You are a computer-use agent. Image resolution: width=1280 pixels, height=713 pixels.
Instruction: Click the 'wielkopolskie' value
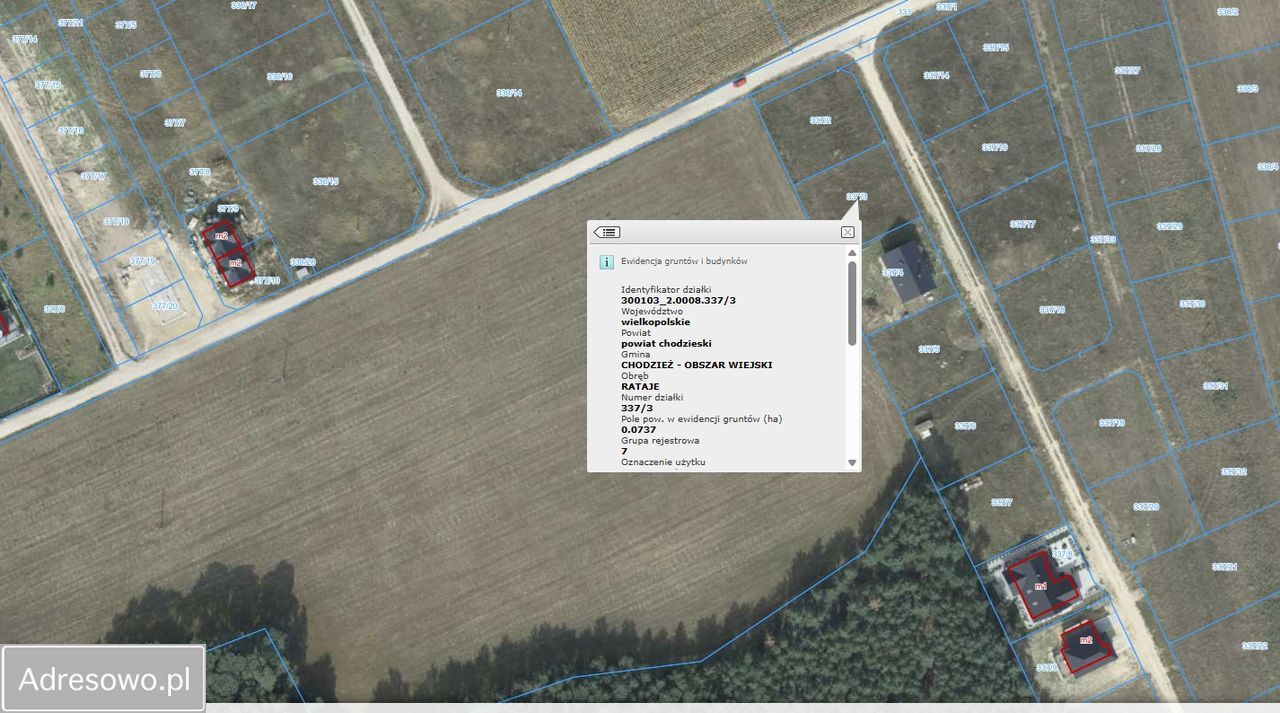pos(655,322)
